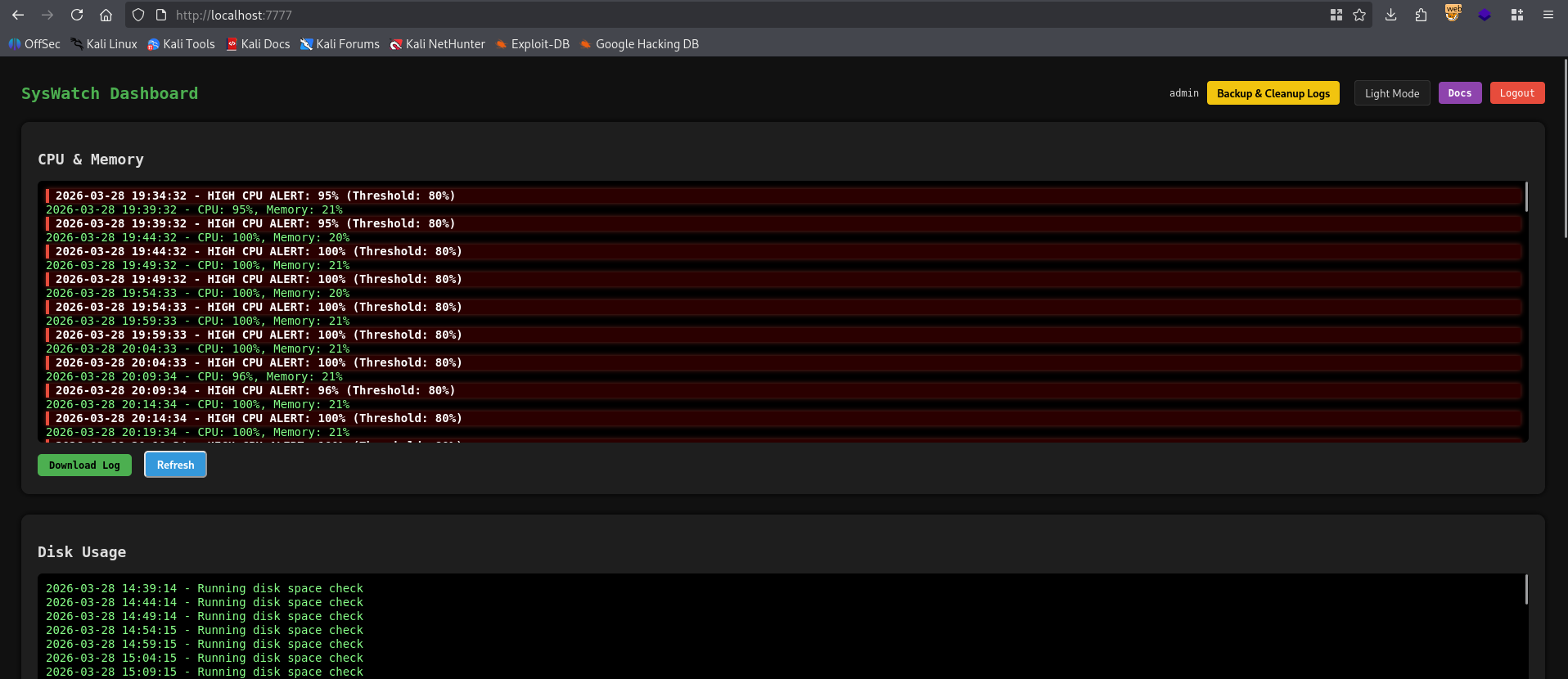1568x679 pixels.
Task: Open the OffSec bookmark
Action: (34, 44)
